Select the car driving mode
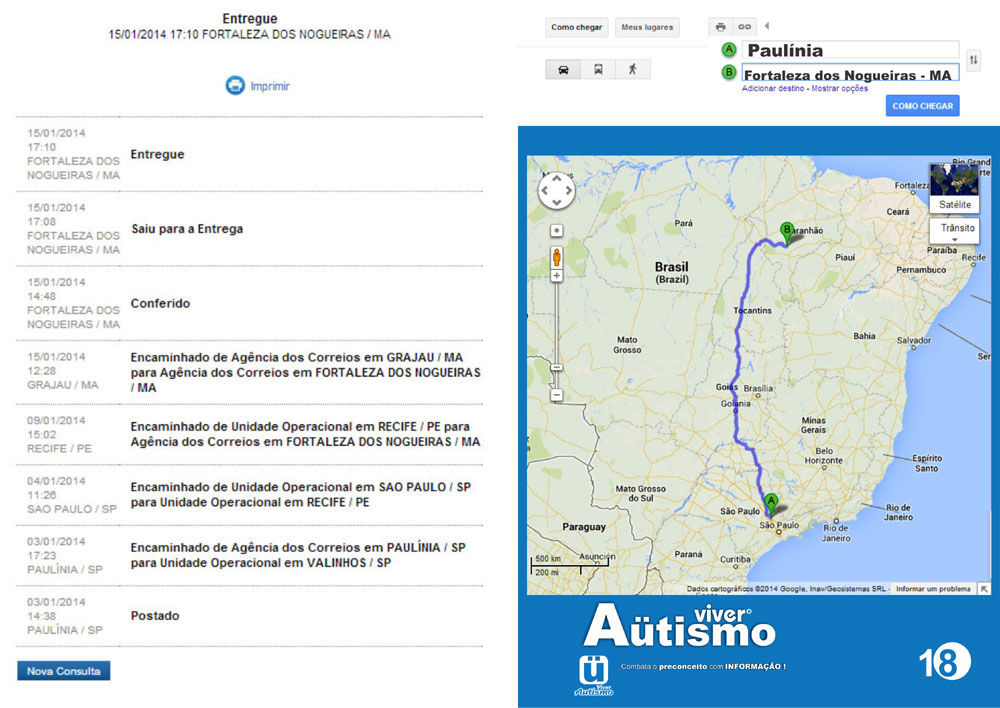Viewport: 1000px width, 708px height. tap(563, 70)
